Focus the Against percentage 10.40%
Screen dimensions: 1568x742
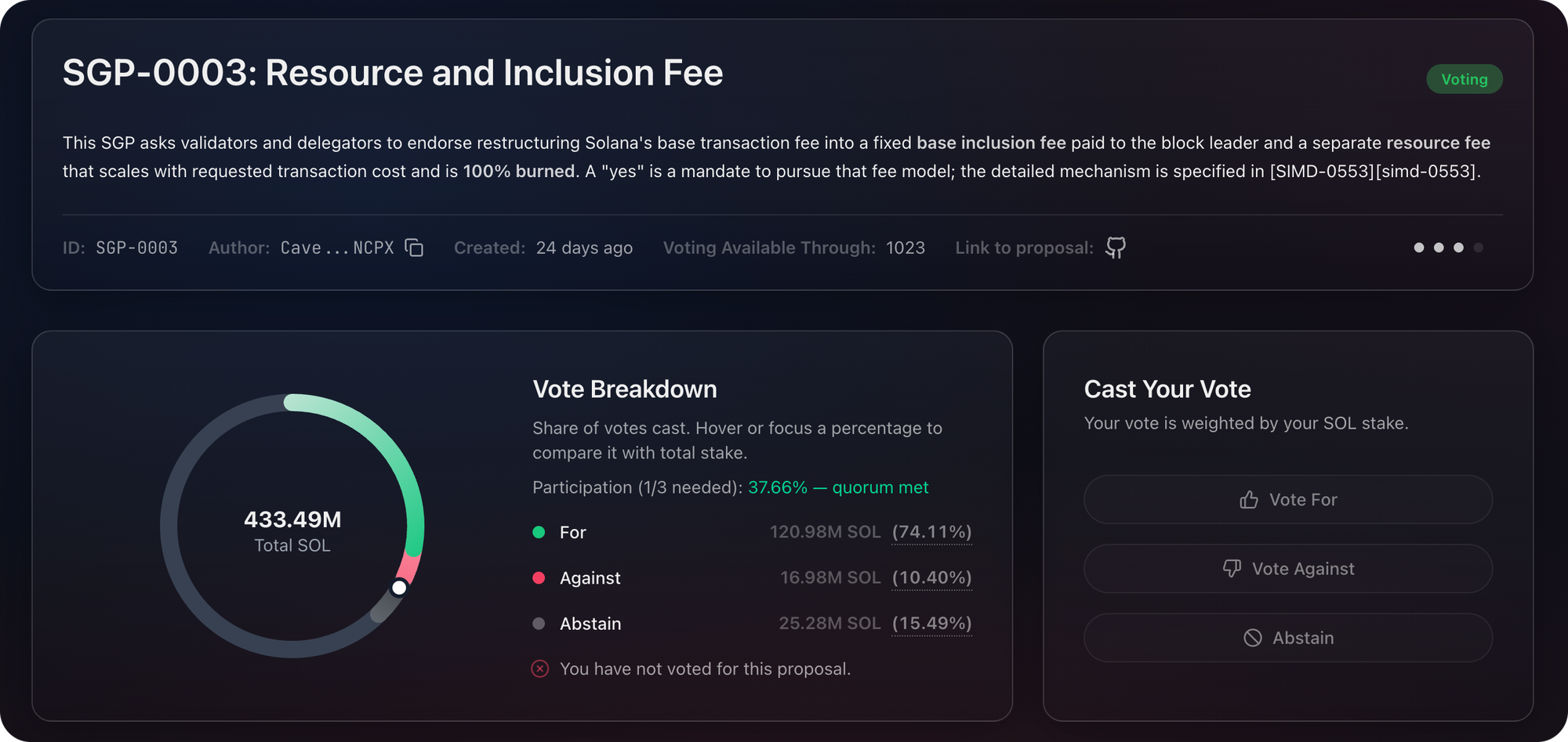[932, 577]
